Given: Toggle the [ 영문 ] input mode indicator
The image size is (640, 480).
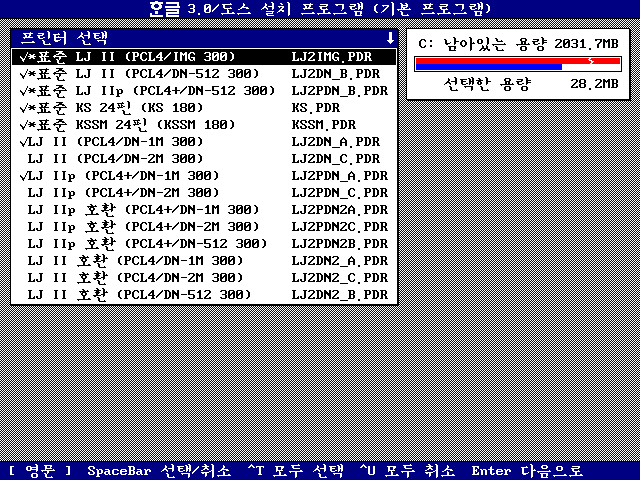Looking at the screenshot, I should 40,471.
